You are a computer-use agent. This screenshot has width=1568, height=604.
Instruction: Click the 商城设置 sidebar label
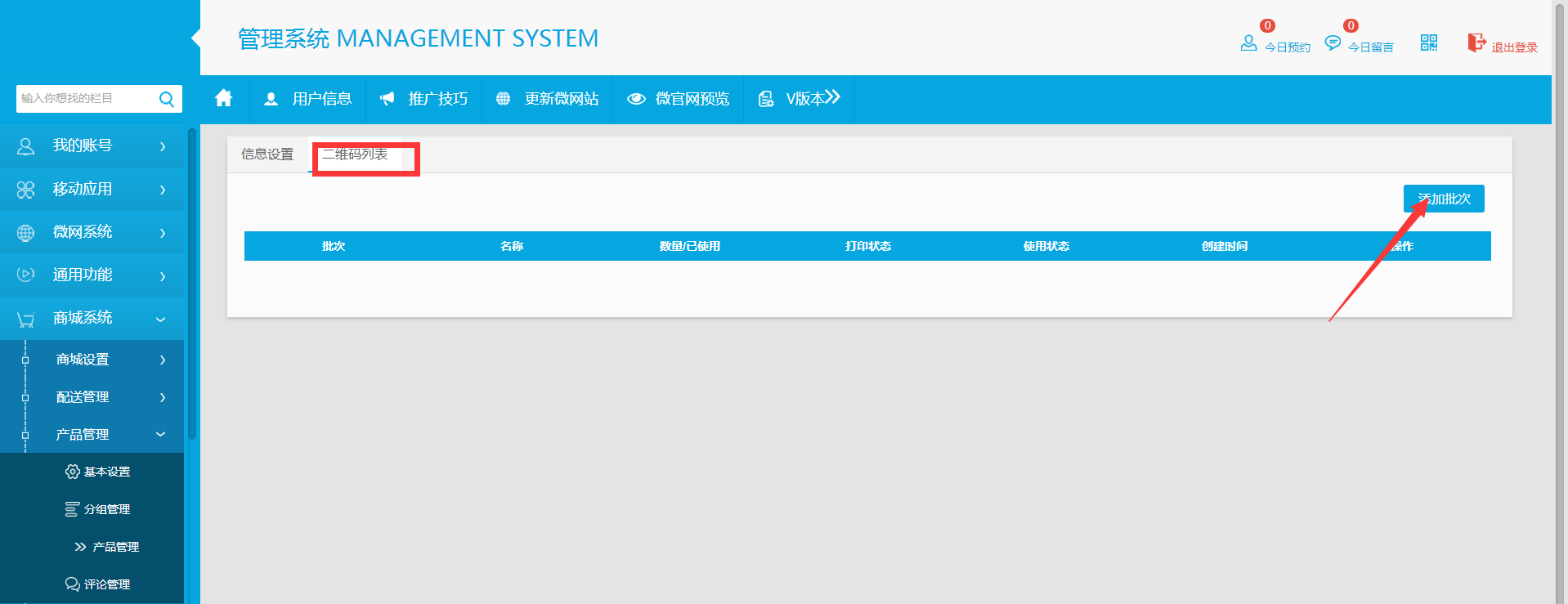pos(83,360)
